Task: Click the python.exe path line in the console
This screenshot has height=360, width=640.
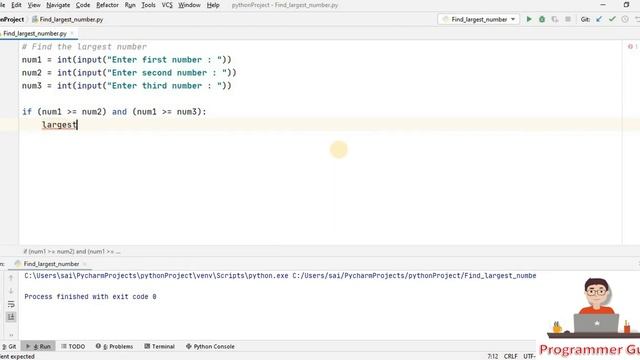Action: [x=280, y=276]
